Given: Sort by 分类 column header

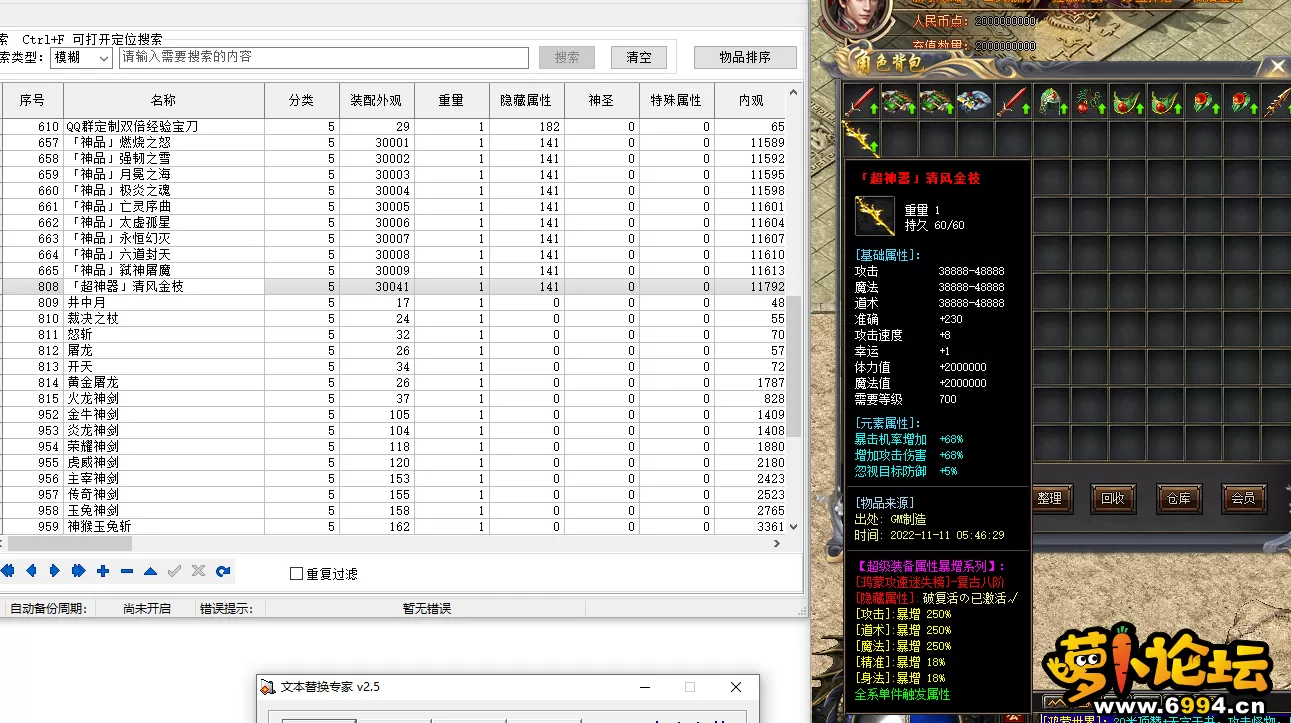Looking at the screenshot, I should [x=302, y=101].
